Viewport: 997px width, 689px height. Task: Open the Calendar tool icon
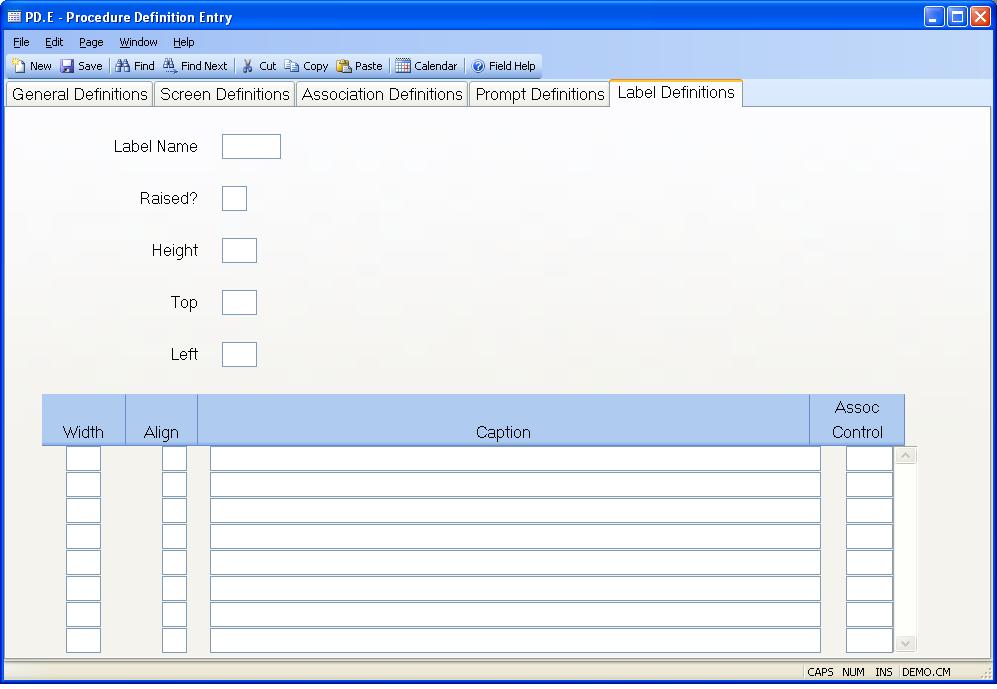pyautogui.click(x=402, y=65)
